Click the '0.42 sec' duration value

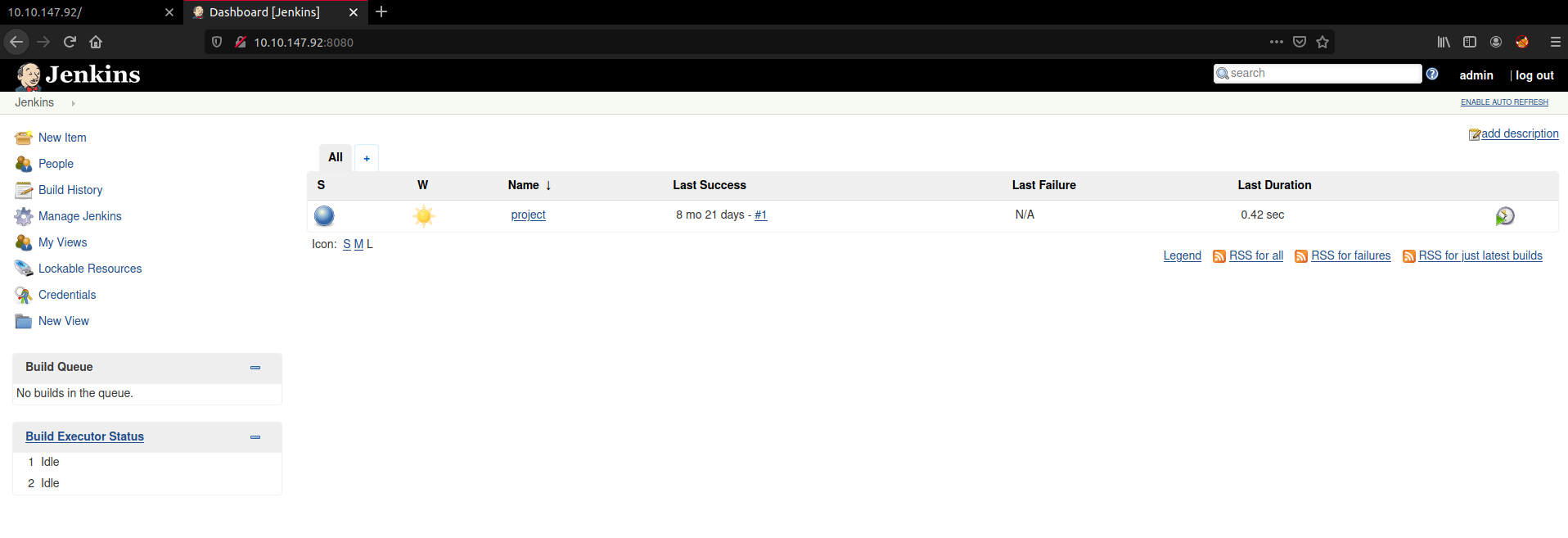[x=1262, y=215]
